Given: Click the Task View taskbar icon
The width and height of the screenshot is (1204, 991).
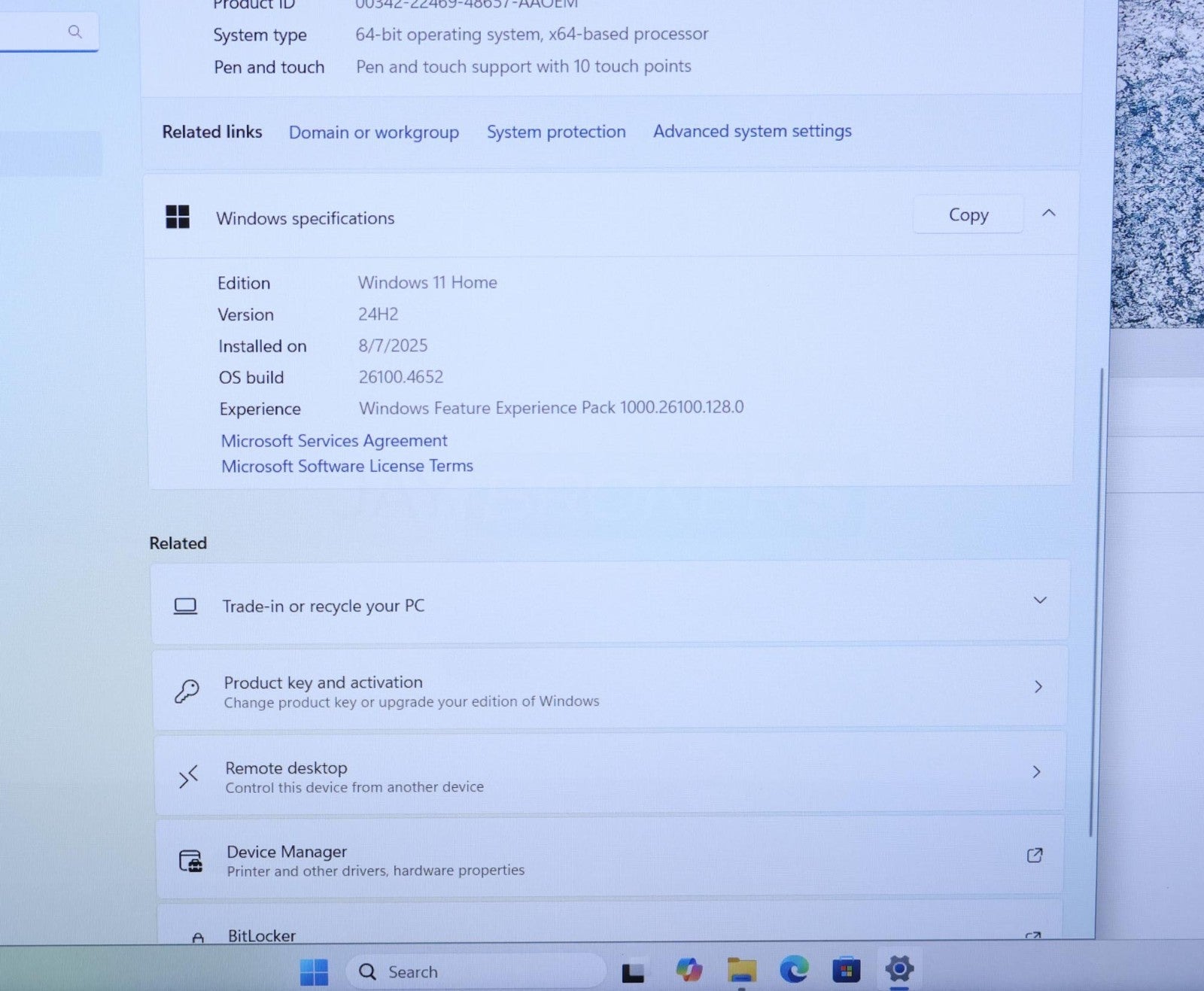Looking at the screenshot, I should 633,972.
